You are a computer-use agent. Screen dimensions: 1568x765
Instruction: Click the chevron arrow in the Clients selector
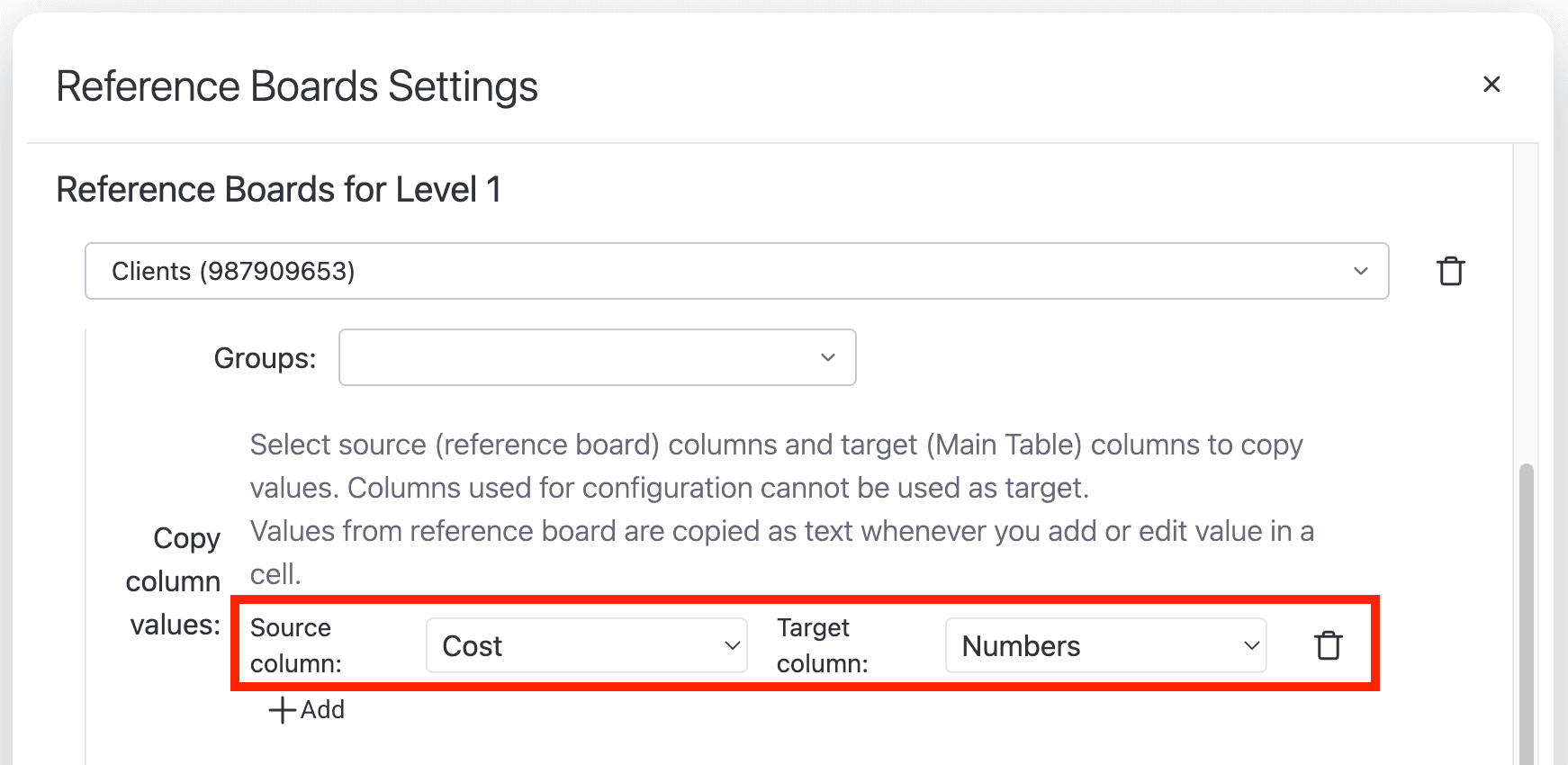click(1360, 271)
